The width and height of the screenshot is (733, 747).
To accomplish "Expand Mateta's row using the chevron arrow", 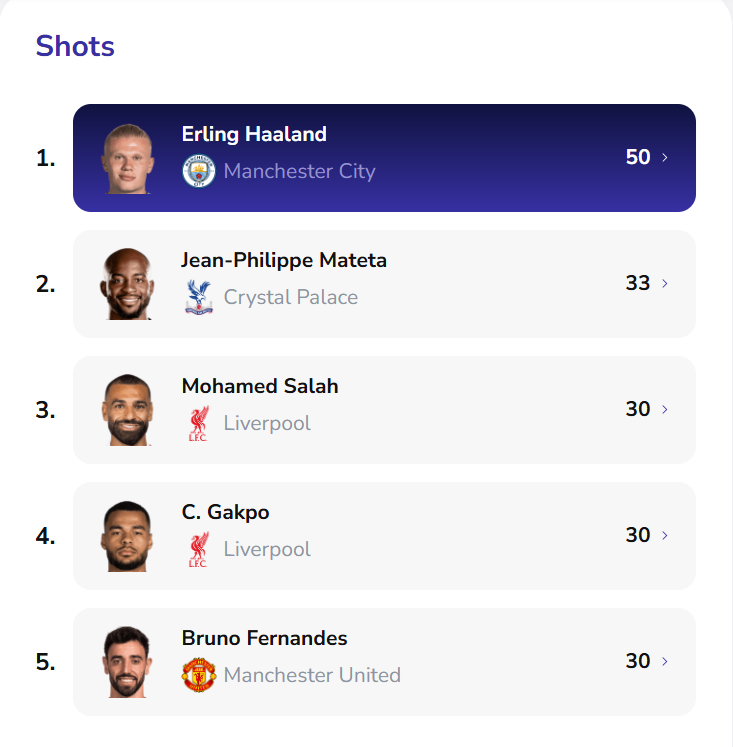I will pos(666,284).
